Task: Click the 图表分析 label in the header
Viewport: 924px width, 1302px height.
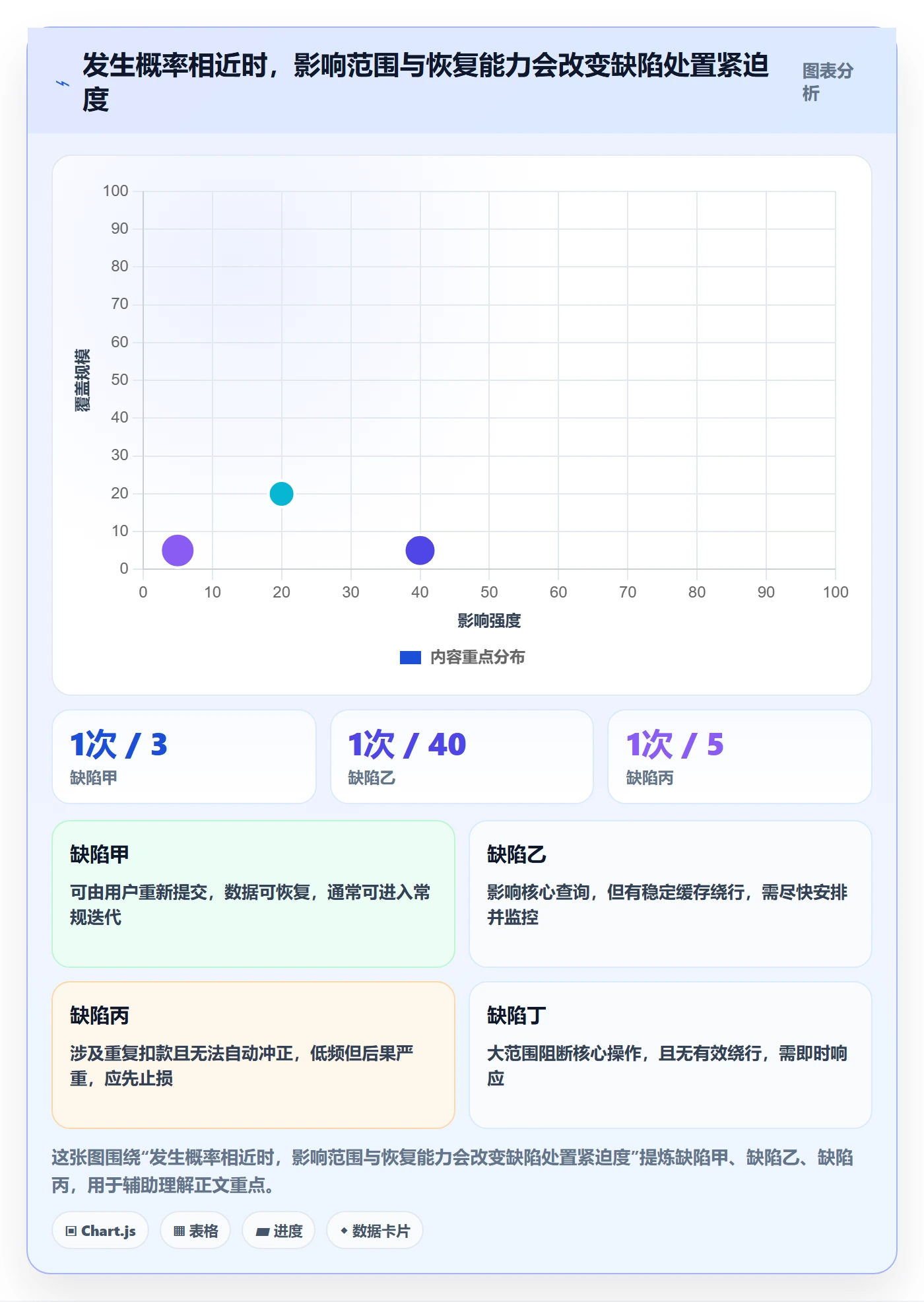Action: click(x=828, y=82)
